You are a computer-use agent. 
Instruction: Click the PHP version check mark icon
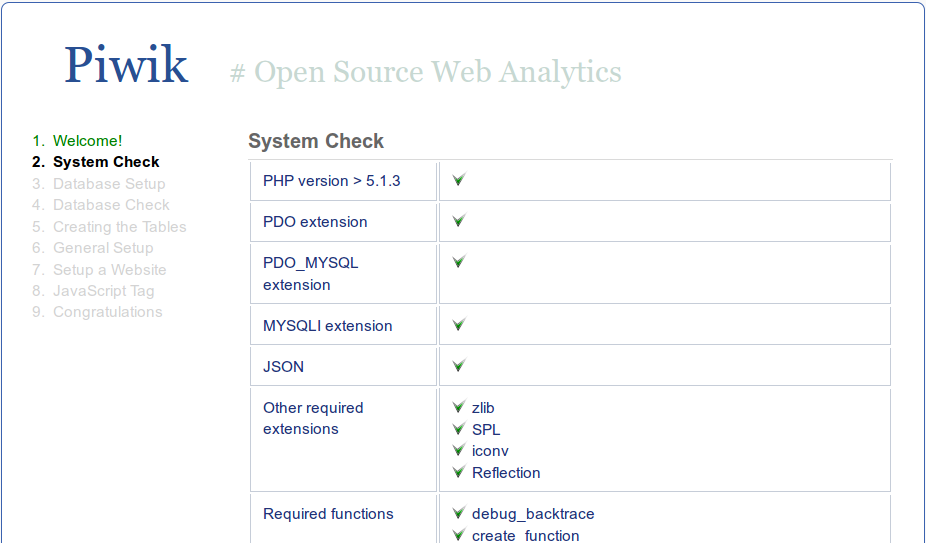[459, 179]
